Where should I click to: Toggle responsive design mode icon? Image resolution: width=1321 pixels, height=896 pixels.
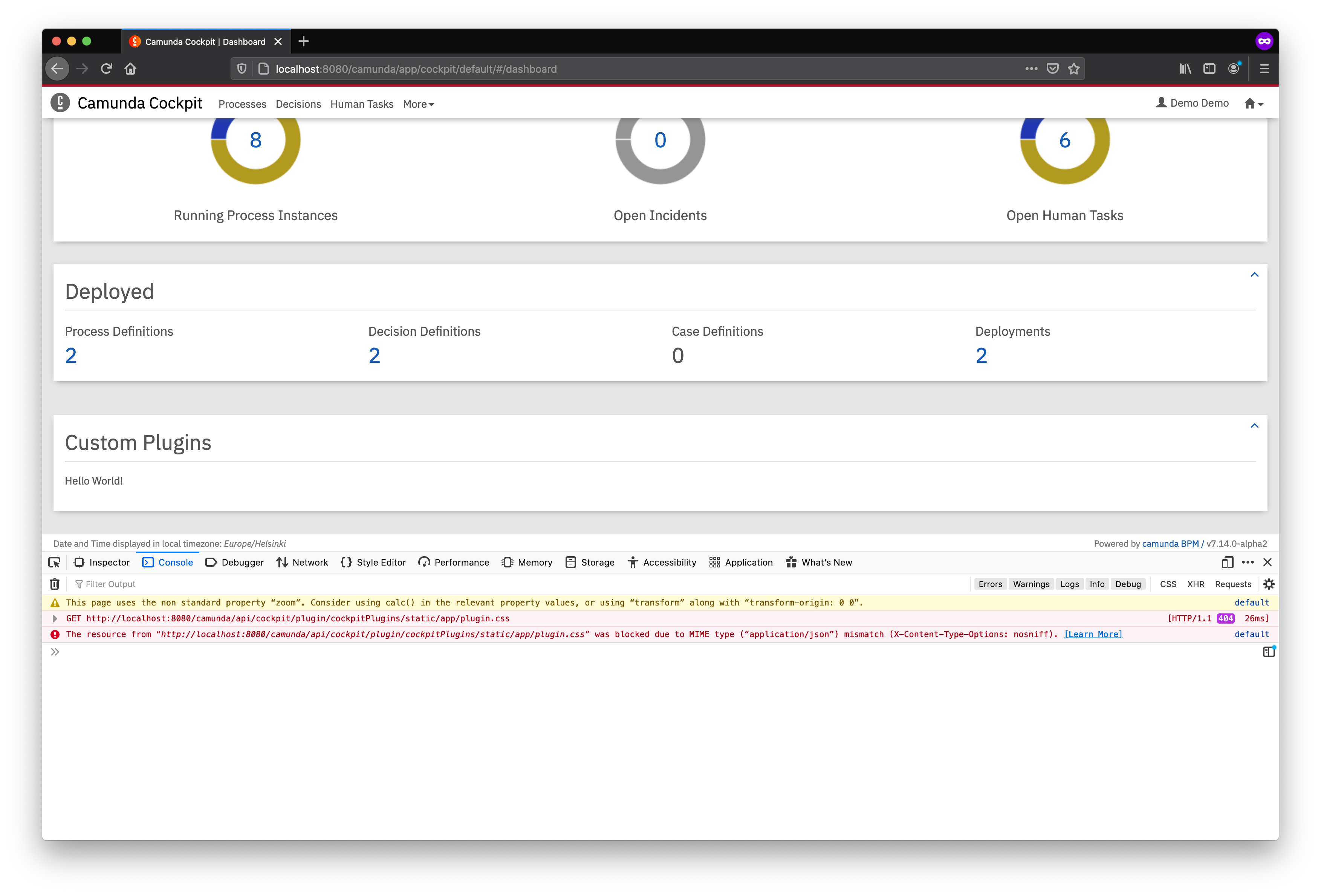[x=1227, y=562]
